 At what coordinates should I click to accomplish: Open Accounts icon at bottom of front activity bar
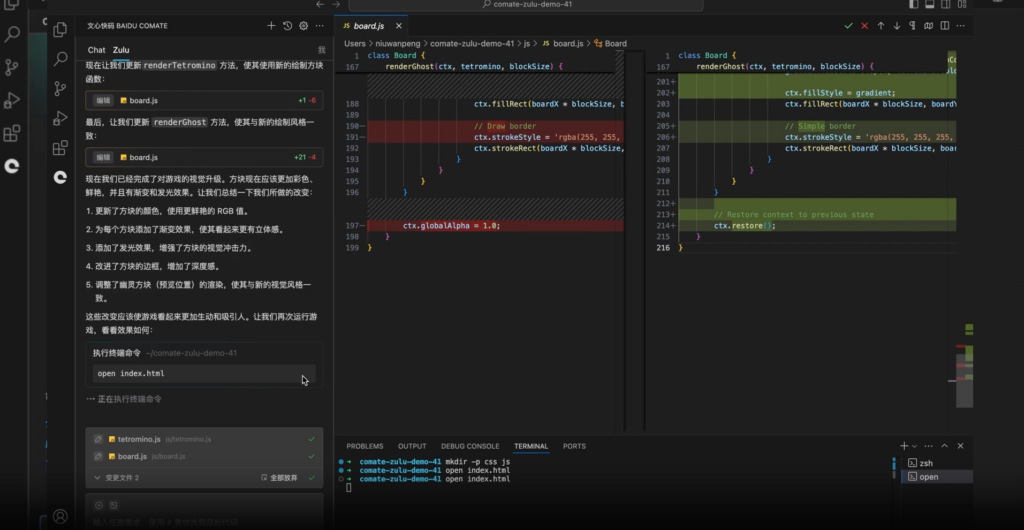click(x=60, y=516)
